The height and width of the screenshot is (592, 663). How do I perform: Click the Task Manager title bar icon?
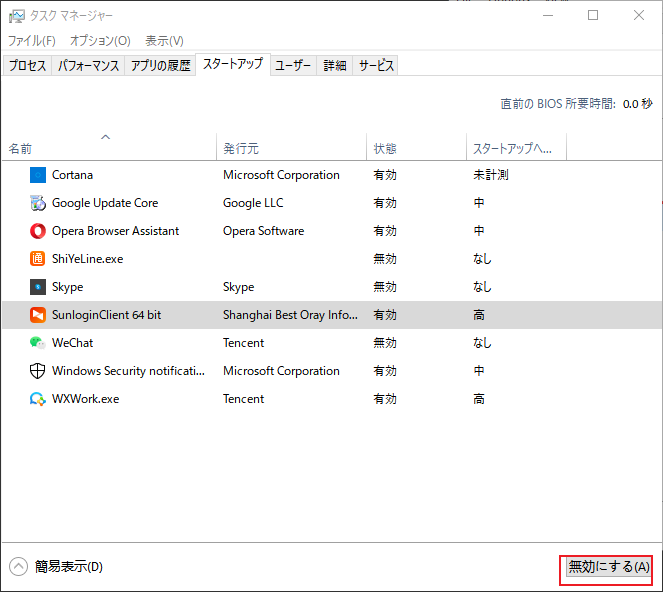(x=17, y=16)
